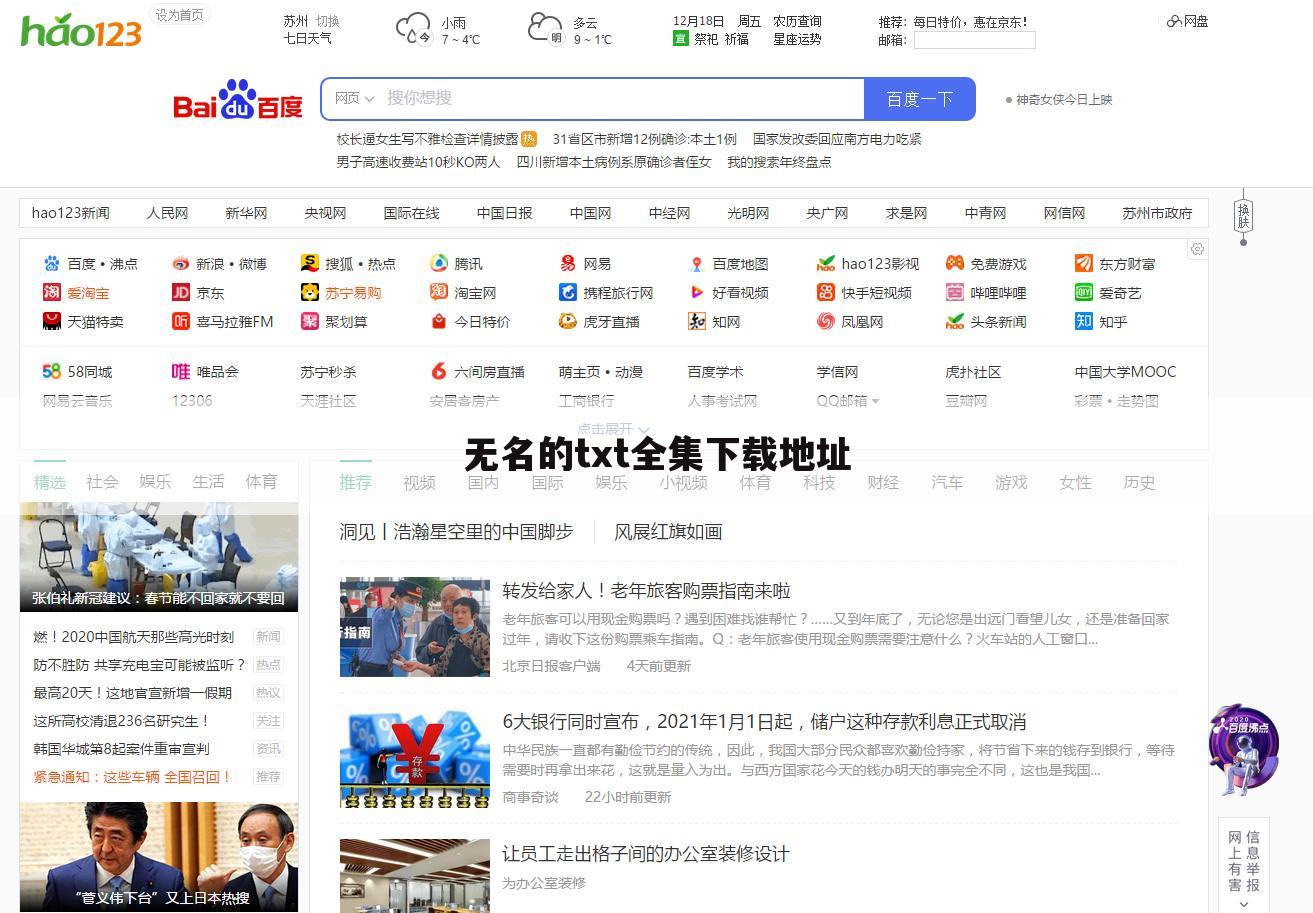Open article 转发给家人！老年旅客购票指南来啦
1313x913 pixels.
coord(647,591)
